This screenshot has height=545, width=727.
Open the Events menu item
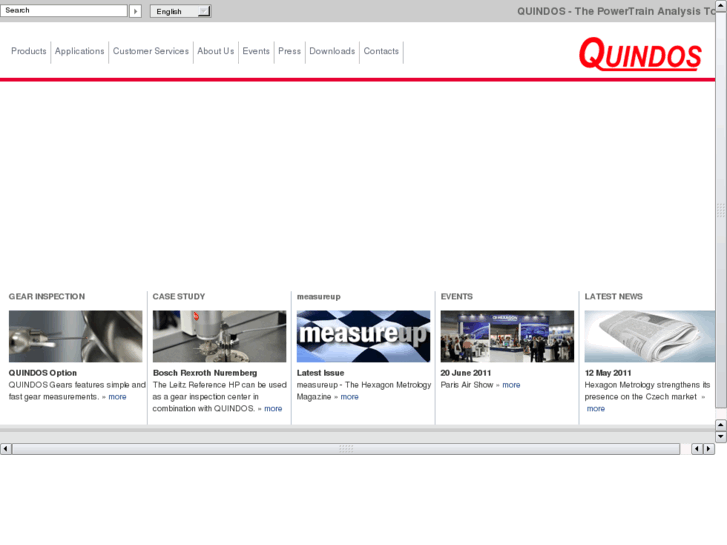[x=256, y=51]
